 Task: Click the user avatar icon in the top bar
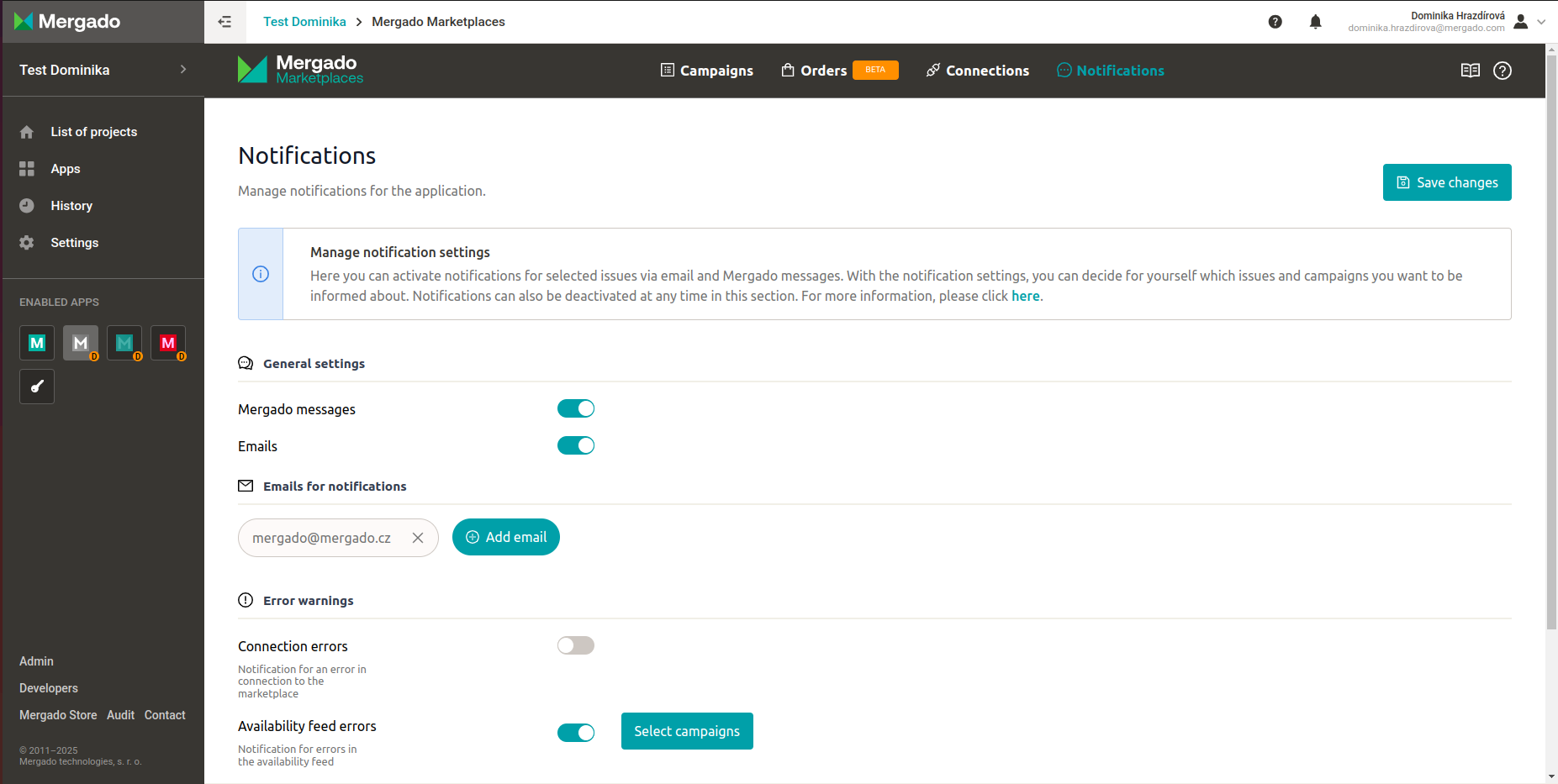coord(1521,22)
